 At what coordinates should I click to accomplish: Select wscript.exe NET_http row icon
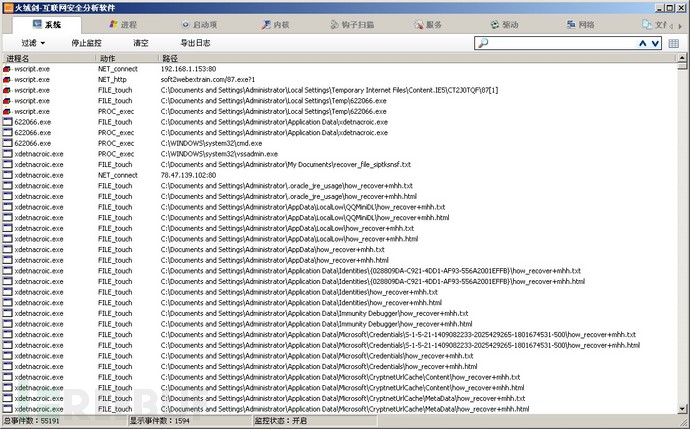click(7, 80)
